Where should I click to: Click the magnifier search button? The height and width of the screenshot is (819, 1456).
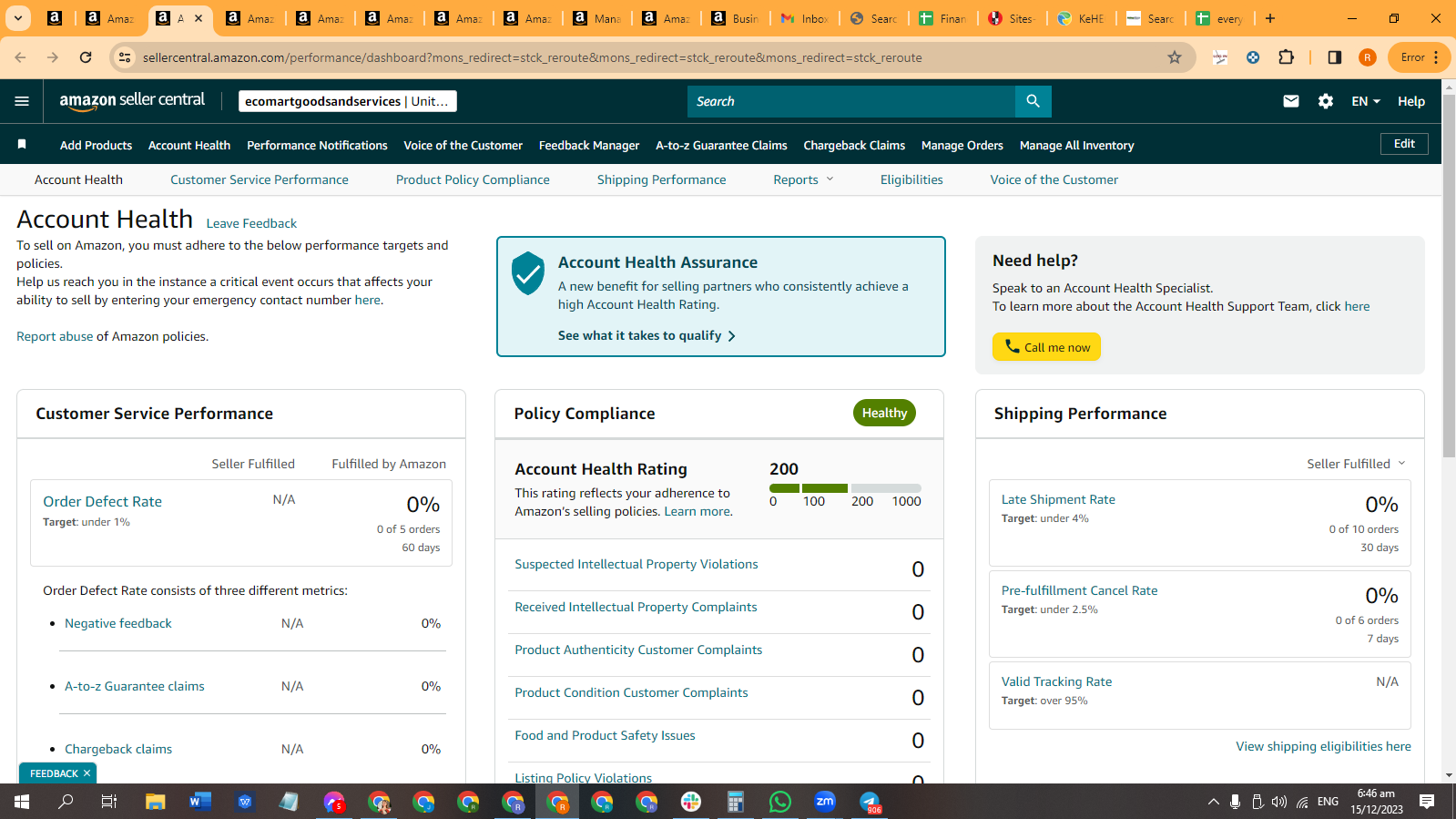(x=1033, y=101)
